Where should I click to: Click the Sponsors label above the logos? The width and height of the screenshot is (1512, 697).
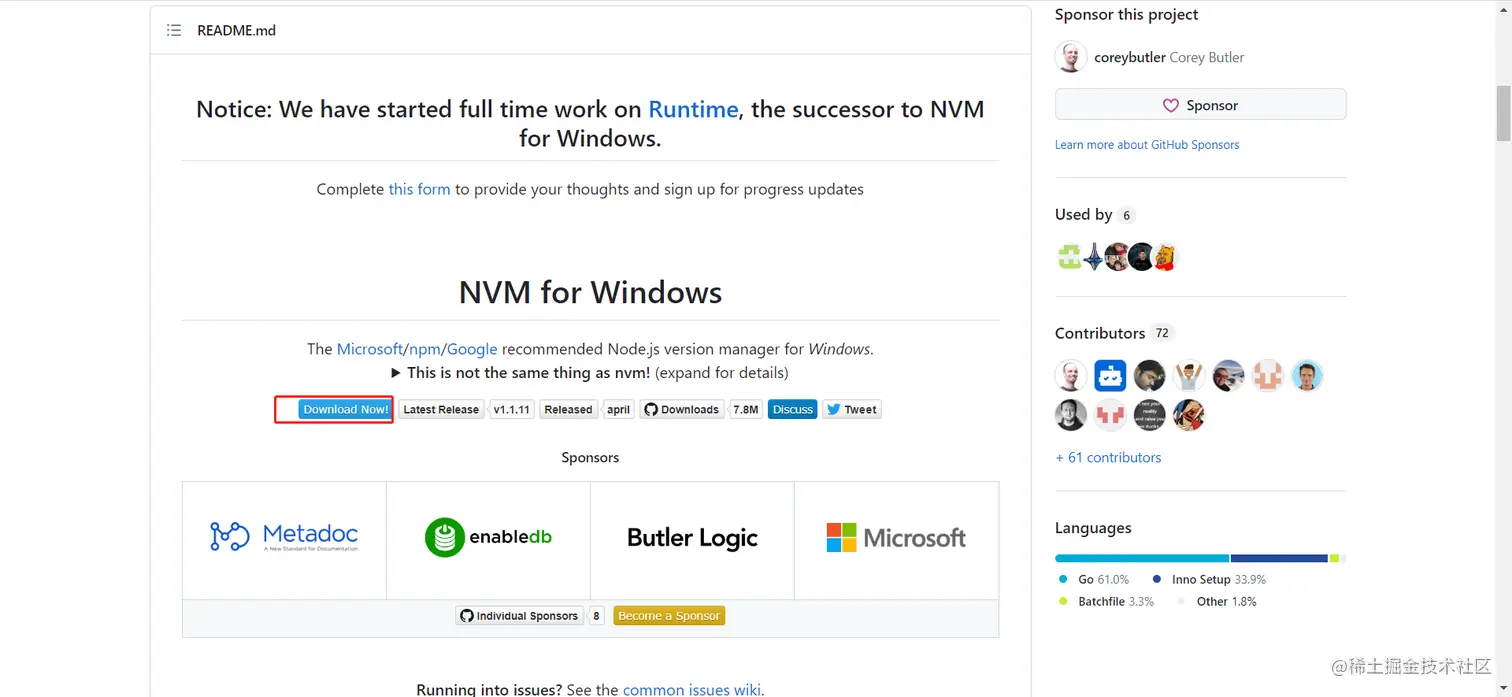tap(590, 457)
